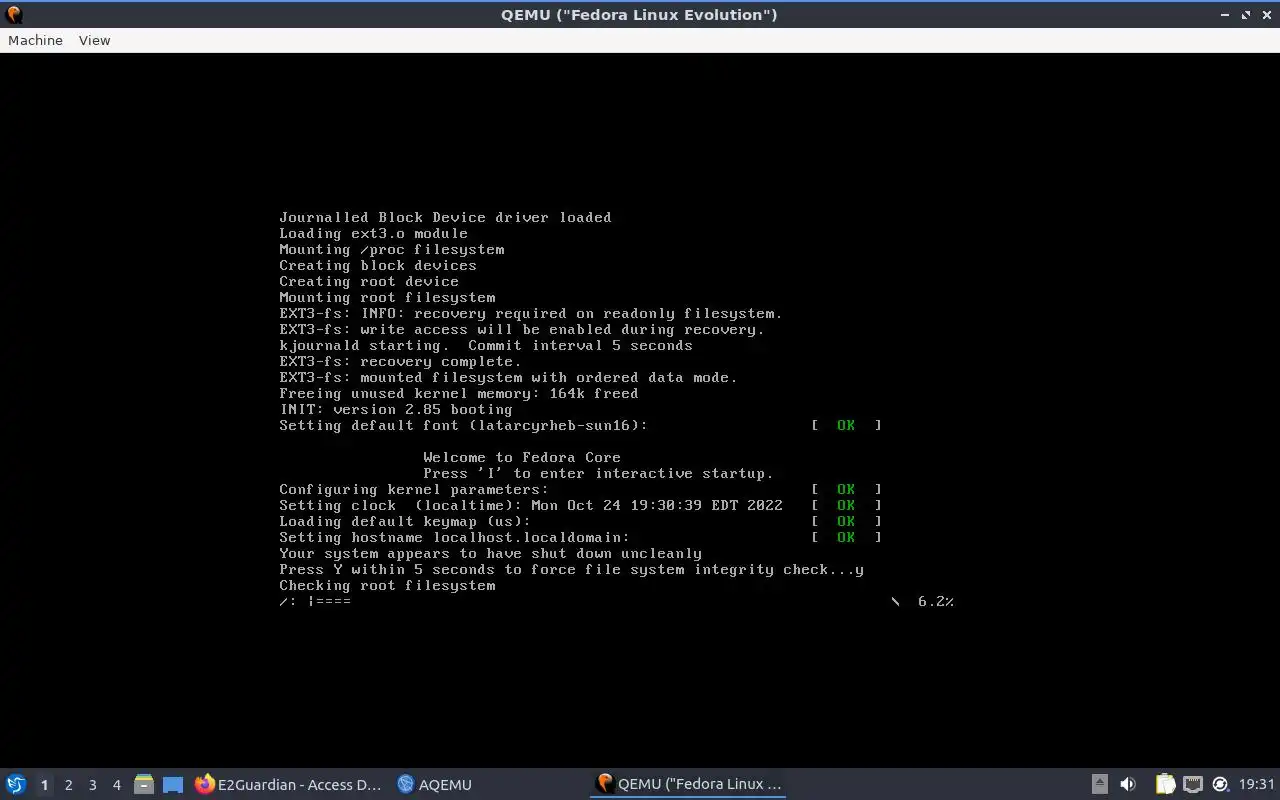Screen dimensions: 1280x800
Task: Click OK beside 'Configuring kernel parameters'
Action: 846,489
